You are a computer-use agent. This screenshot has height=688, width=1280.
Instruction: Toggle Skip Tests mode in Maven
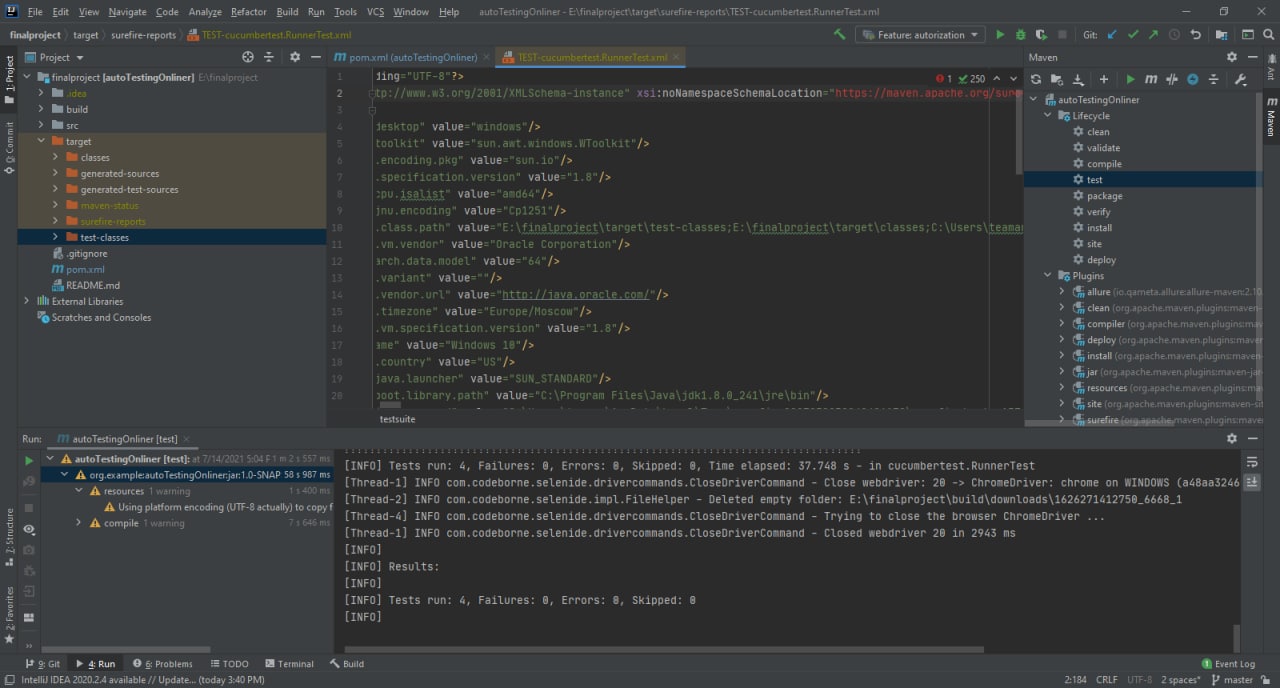[1193, 79]
